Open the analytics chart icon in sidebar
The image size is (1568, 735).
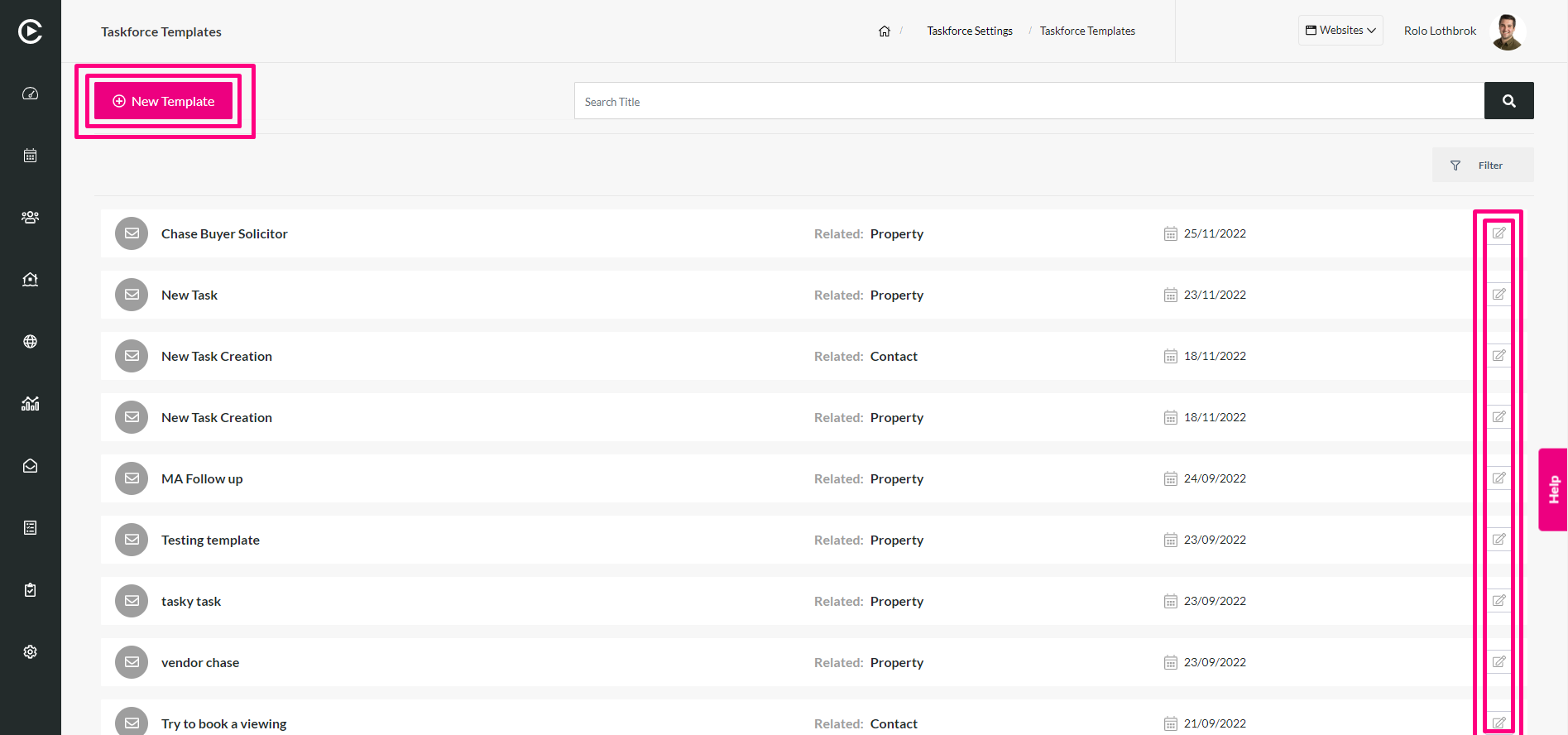pos(31,404)
